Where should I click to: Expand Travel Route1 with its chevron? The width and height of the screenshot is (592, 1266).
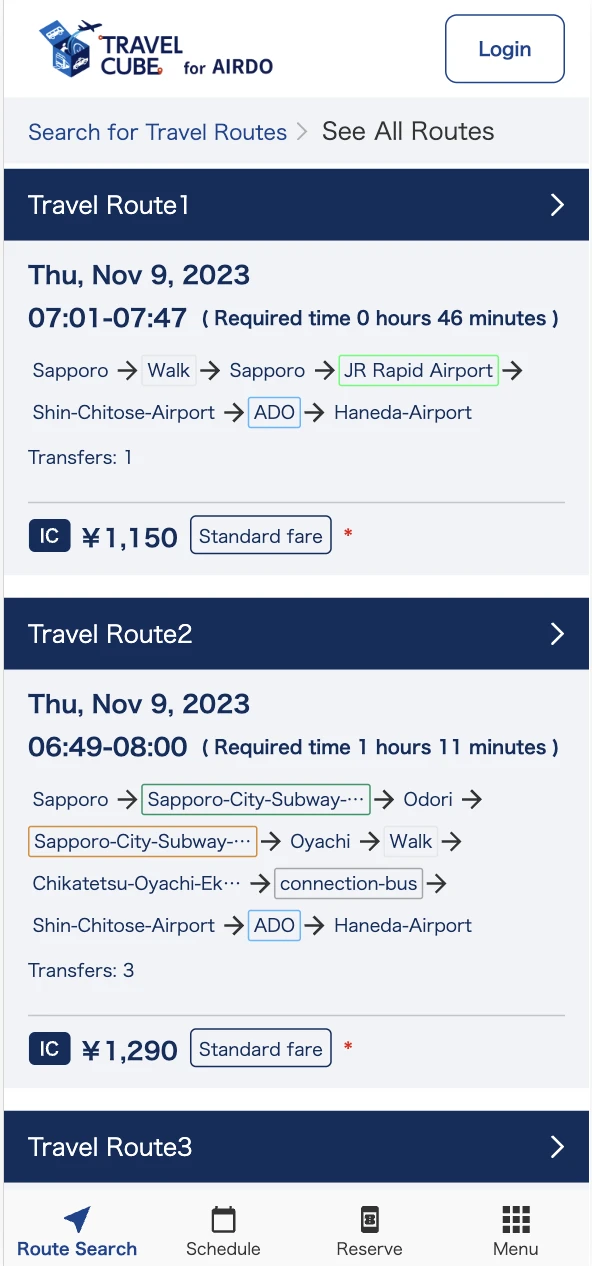[557, 205]
